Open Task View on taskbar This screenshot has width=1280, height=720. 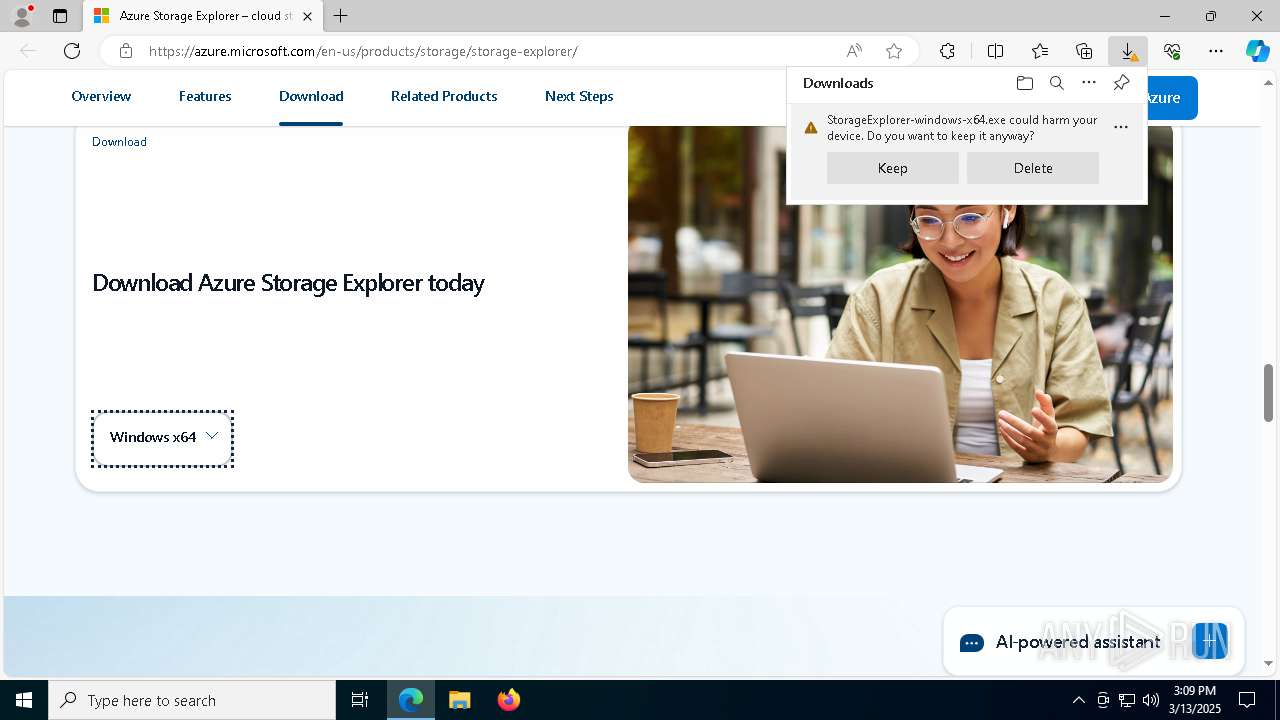tap(360, 700)
